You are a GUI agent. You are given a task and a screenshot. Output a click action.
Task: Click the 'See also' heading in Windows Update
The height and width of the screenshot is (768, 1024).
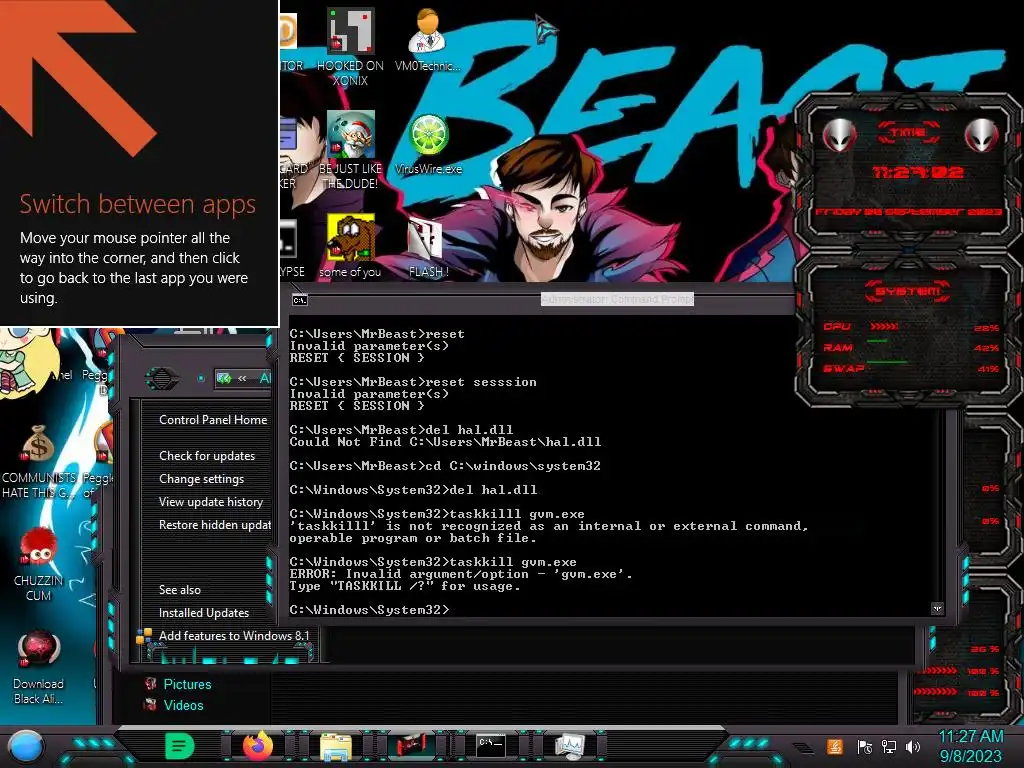point(180,590)
